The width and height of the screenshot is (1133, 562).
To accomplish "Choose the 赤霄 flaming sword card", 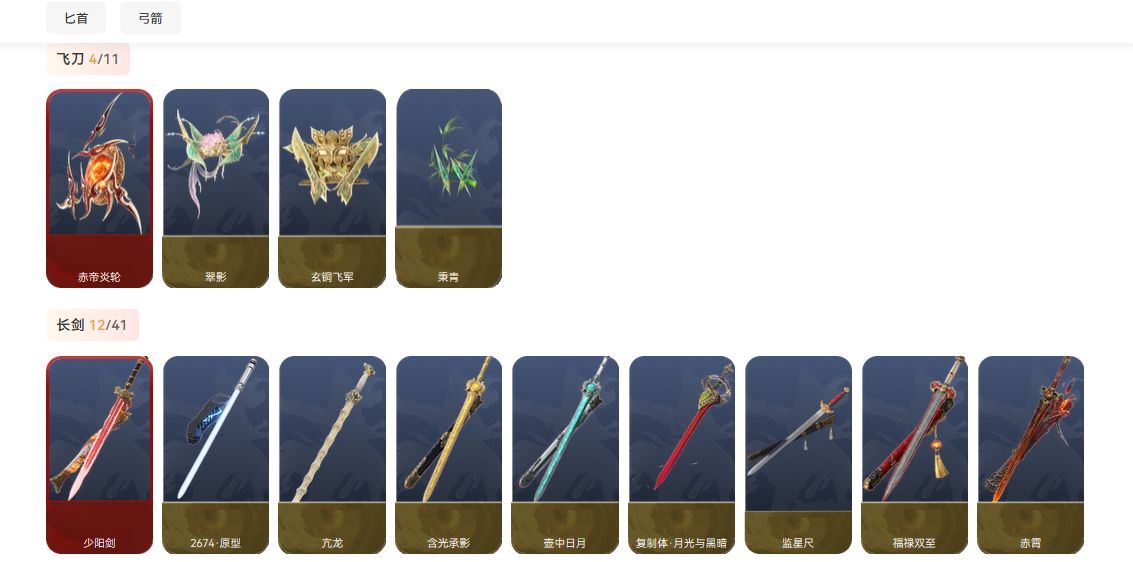I will point(1031,455).
